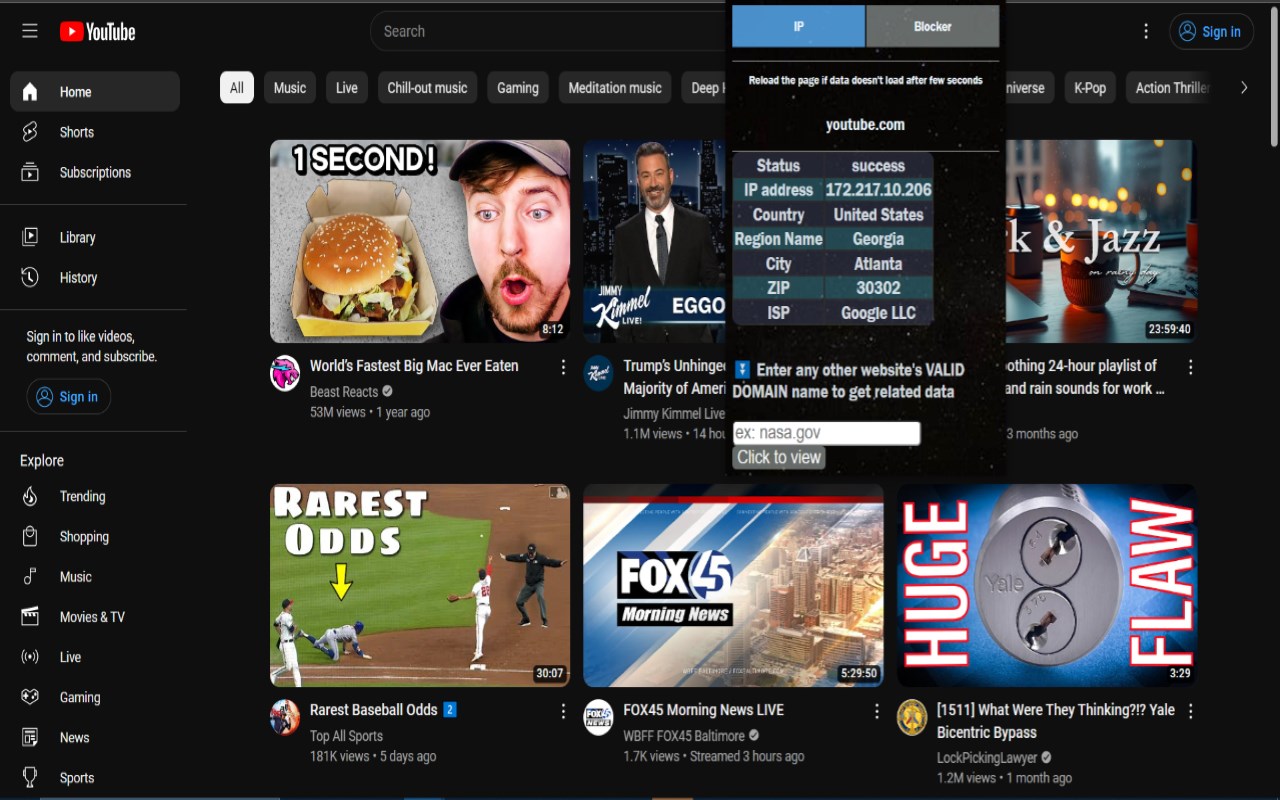Select the Live filter chip
Image resolution: width=1280 pixels, height=800 pixels.
(347, 88)
